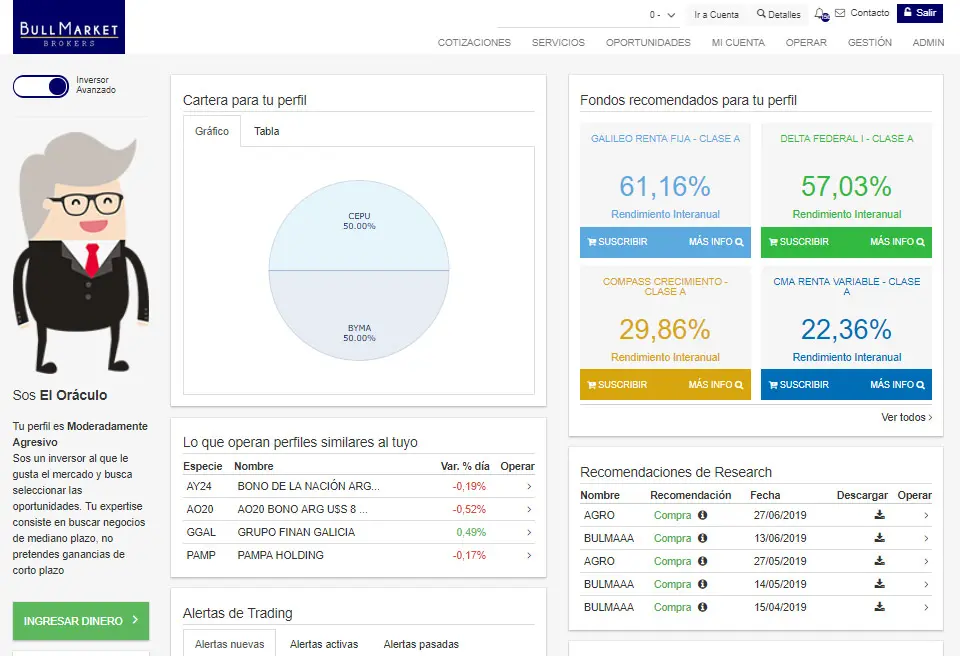Click the envelope Contacto icon
Image resolution: width=960 pixels, height=656 pixels.
coord(840,13)
